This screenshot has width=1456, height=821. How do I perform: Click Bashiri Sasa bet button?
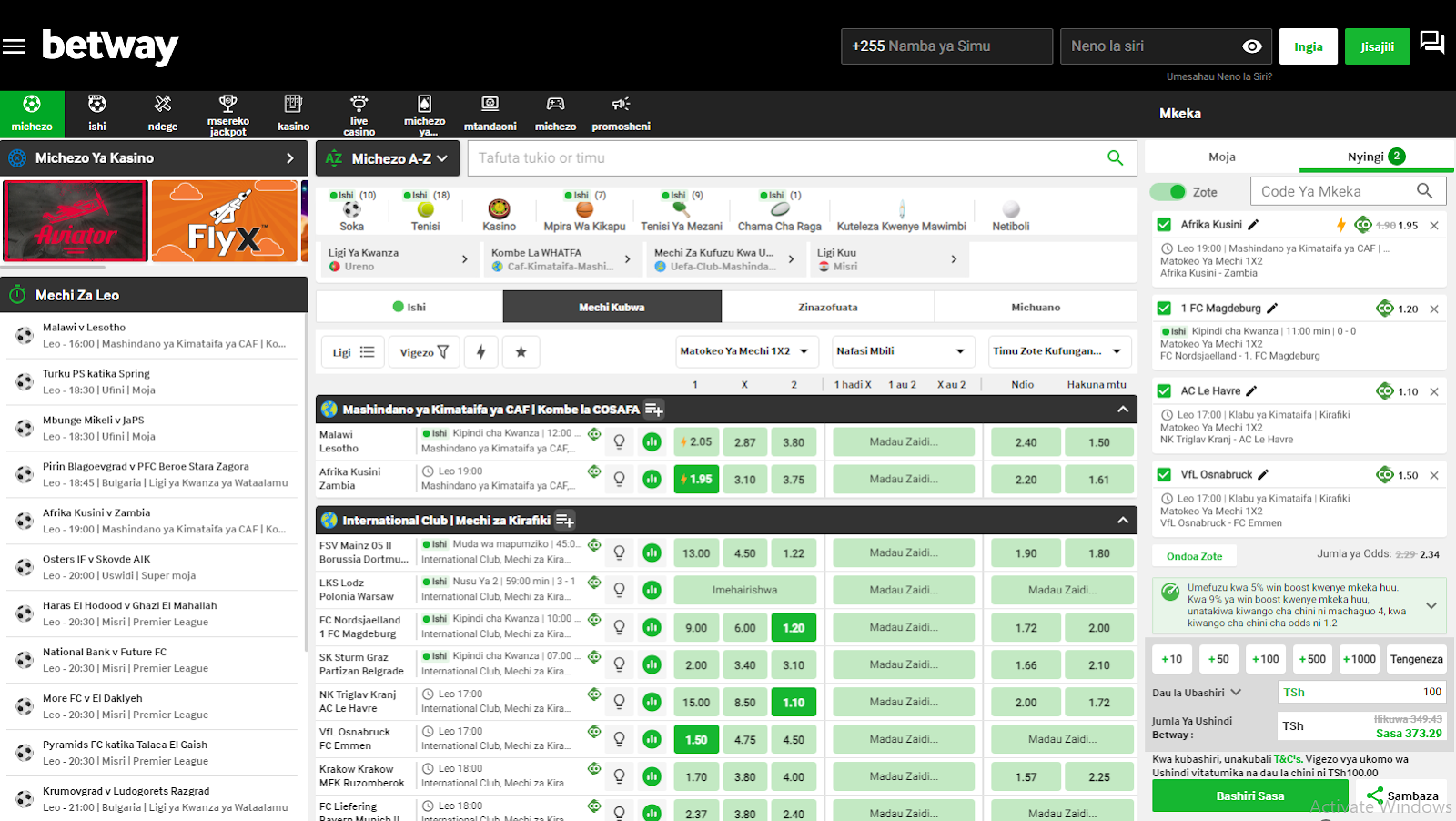pos(1250,796)
